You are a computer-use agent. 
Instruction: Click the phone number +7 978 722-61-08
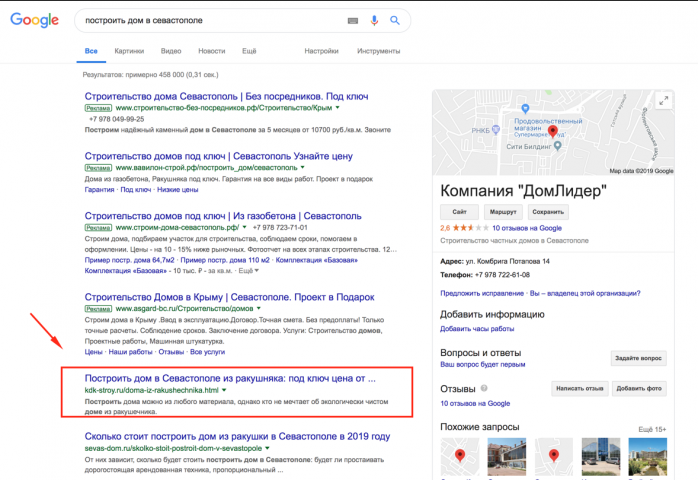pos(502,275)
